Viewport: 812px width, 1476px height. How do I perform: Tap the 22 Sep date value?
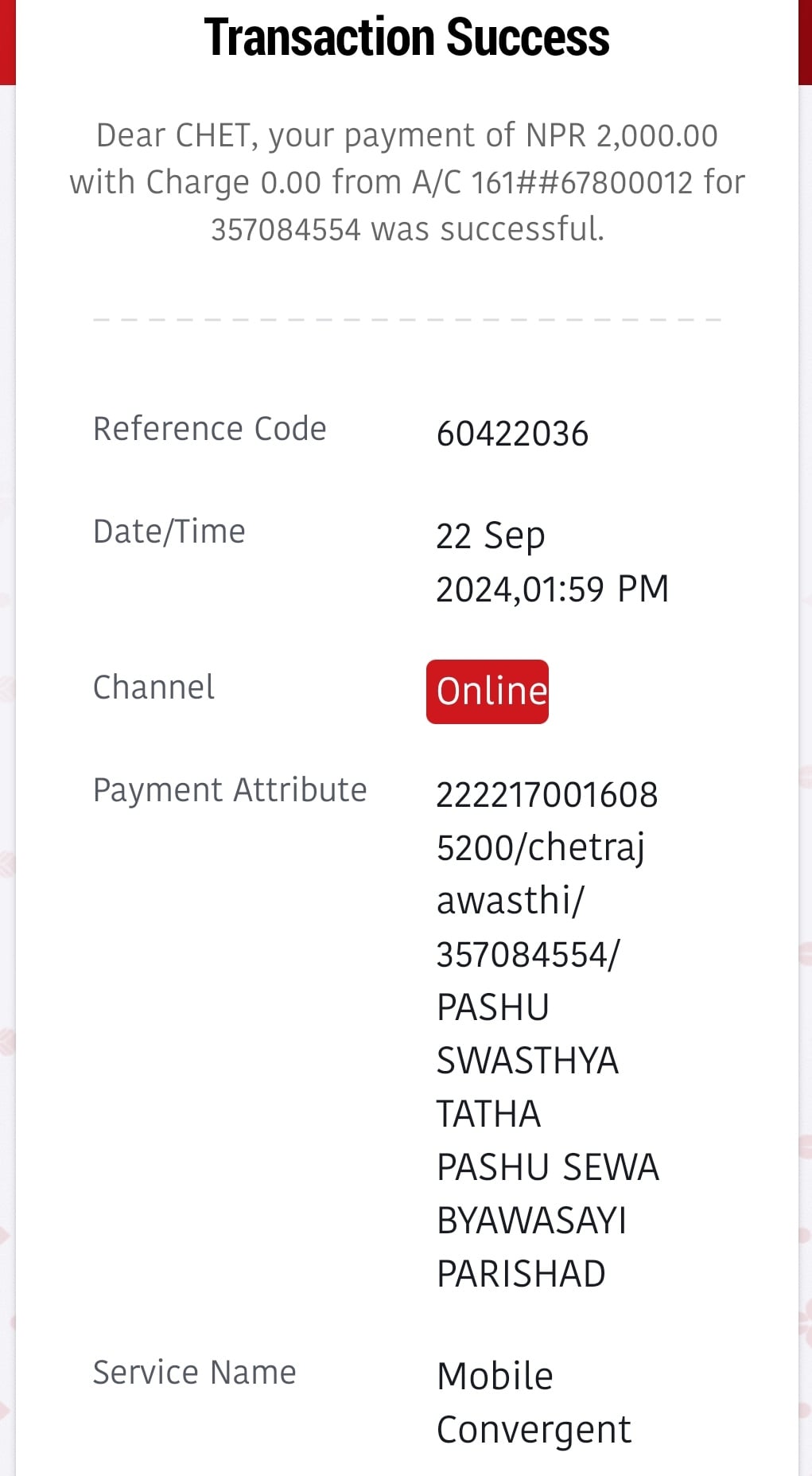(491, 536)
